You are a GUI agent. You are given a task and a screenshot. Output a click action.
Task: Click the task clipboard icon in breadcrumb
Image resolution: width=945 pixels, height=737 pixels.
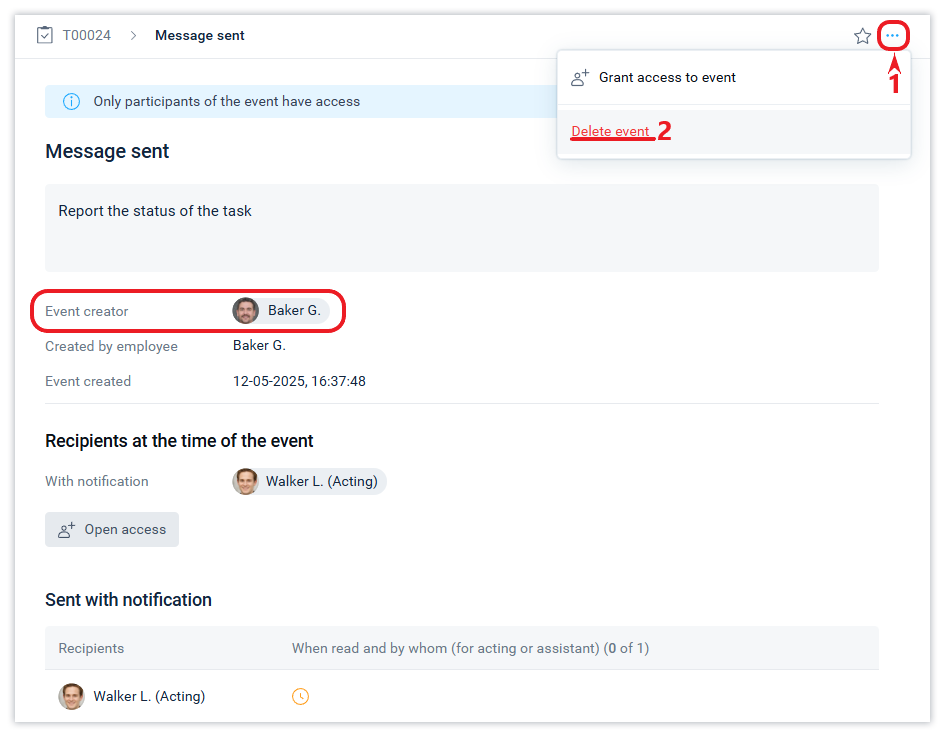click(x=44, y=35)
